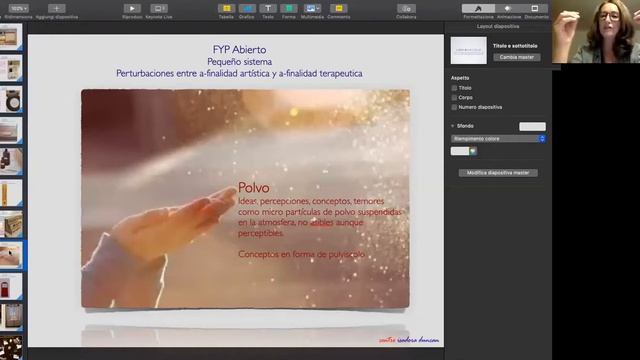Image resolution: width=640 pixels, height=360 pixels.
Task: Add a text box with Testo icon
Action: point(268,8)
